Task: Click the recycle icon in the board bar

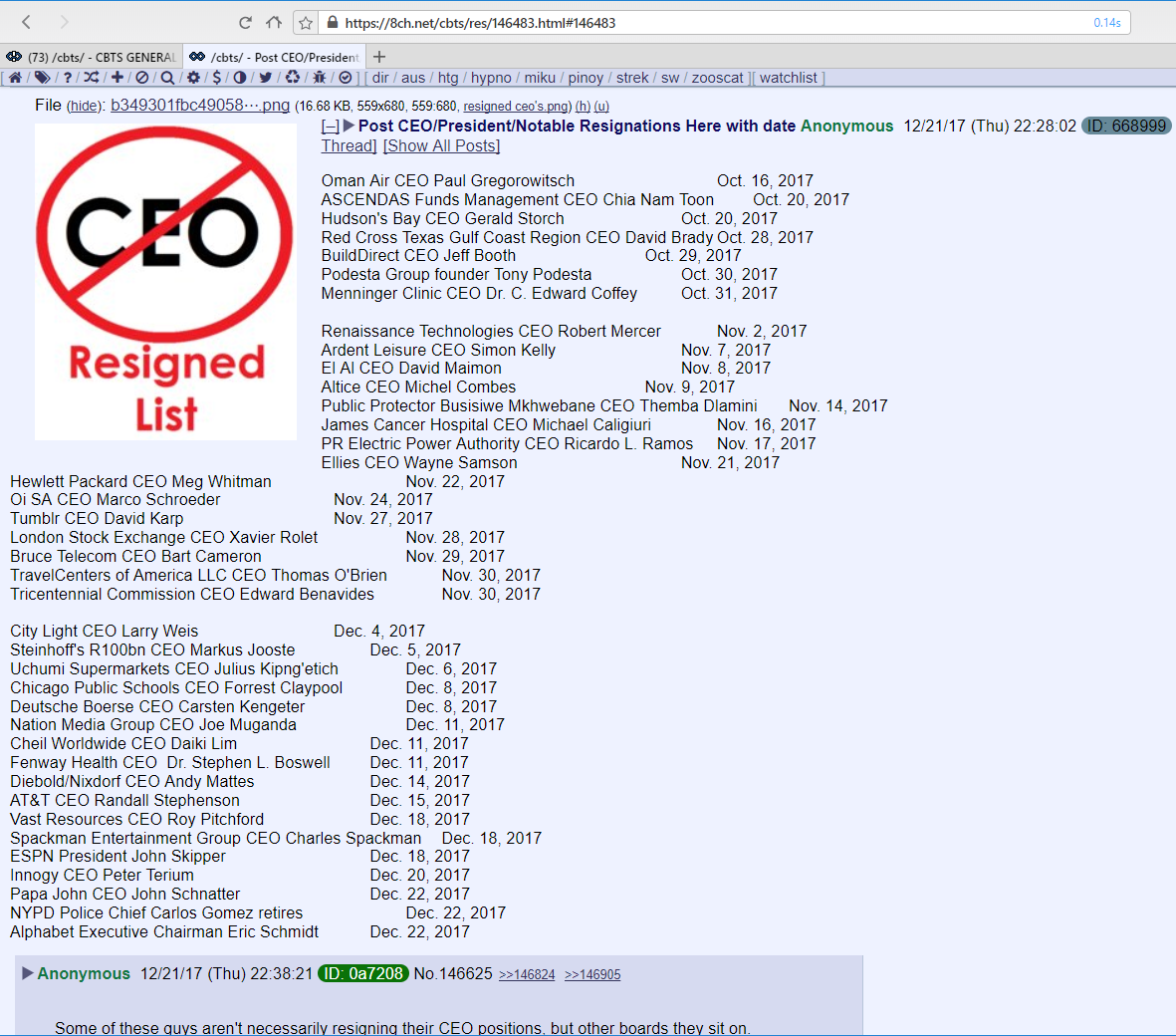Action: coord(293,78)
